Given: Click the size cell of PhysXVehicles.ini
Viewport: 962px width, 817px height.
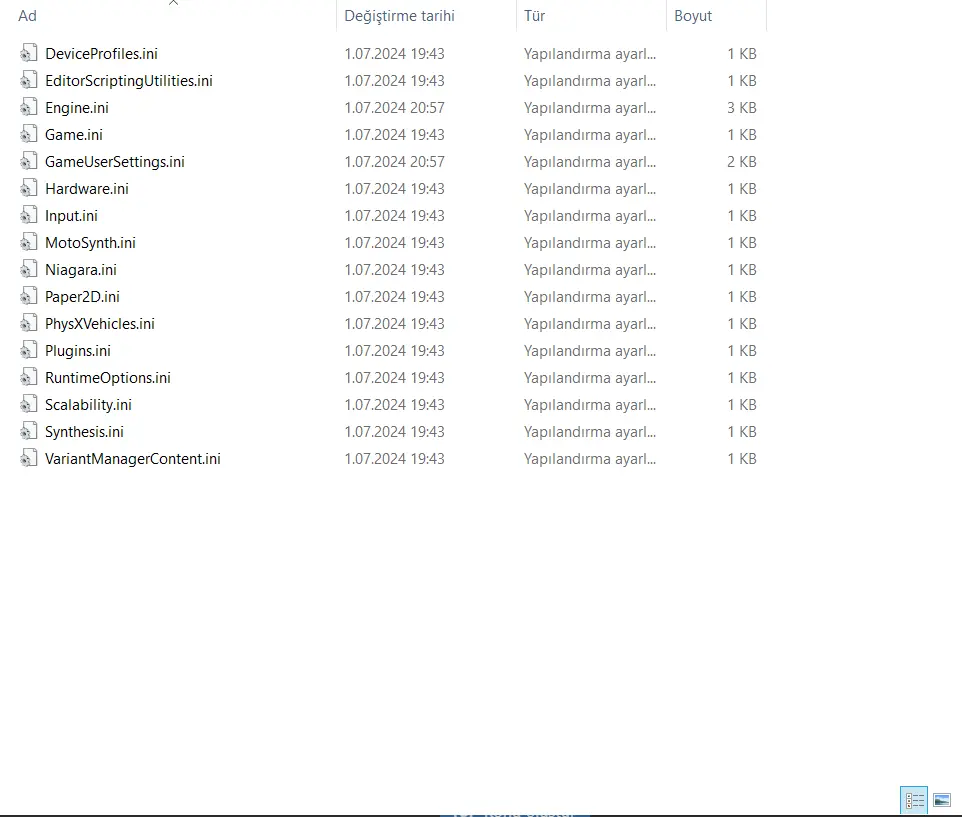Looking at the screenshot, I should [x=742, y=324].
